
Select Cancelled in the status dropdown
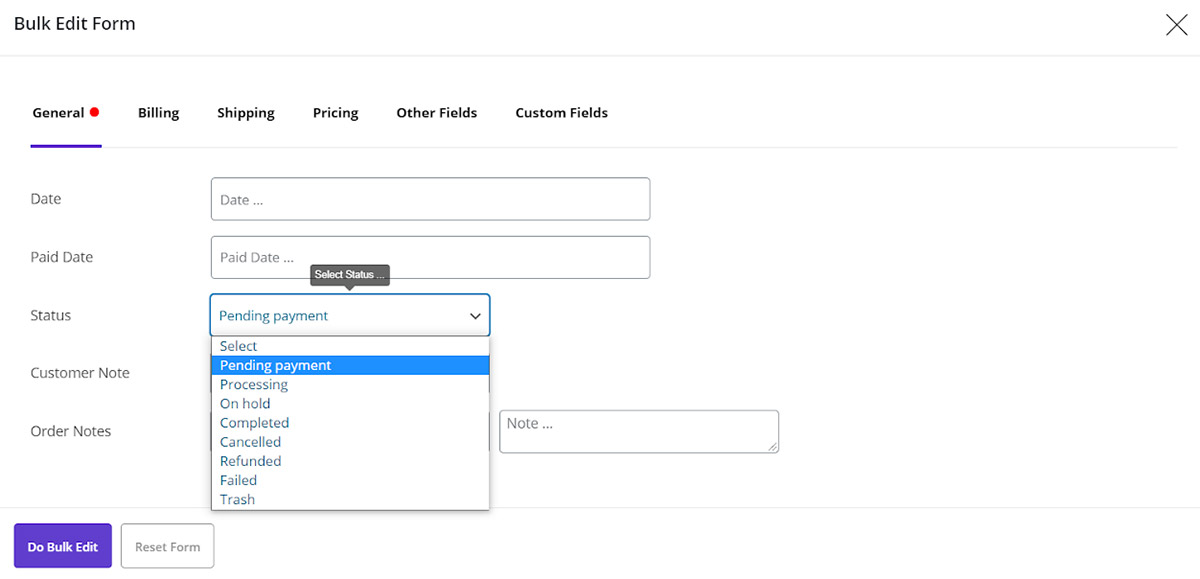(250, 442)
